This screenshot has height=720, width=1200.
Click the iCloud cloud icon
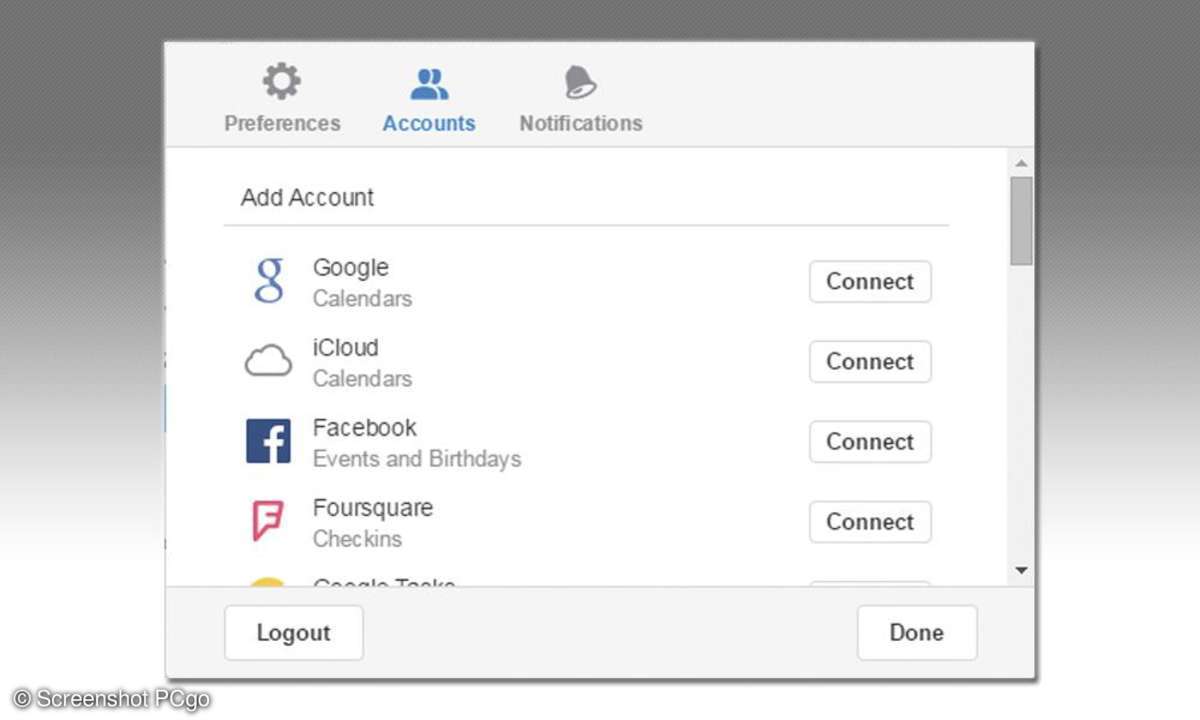(269, 361)
